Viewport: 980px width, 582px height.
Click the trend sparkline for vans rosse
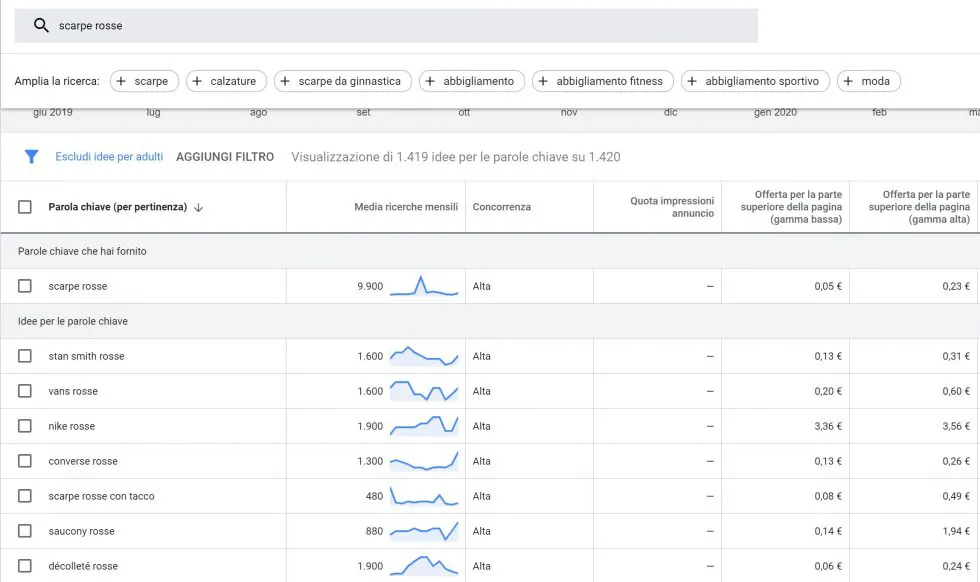tap(424, 391)
